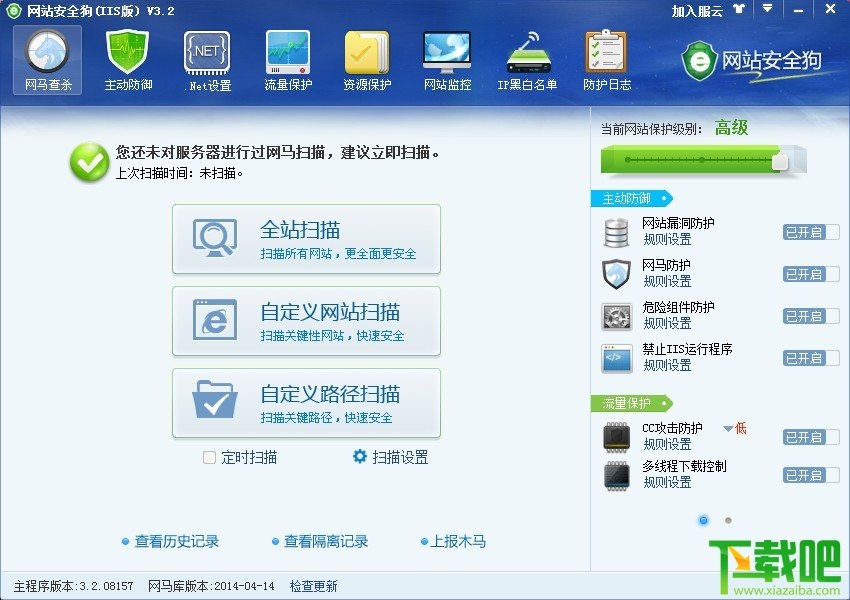850x600 pixels.
Task: Click 检查更新 in the status bar
Action: pos(313,586)
